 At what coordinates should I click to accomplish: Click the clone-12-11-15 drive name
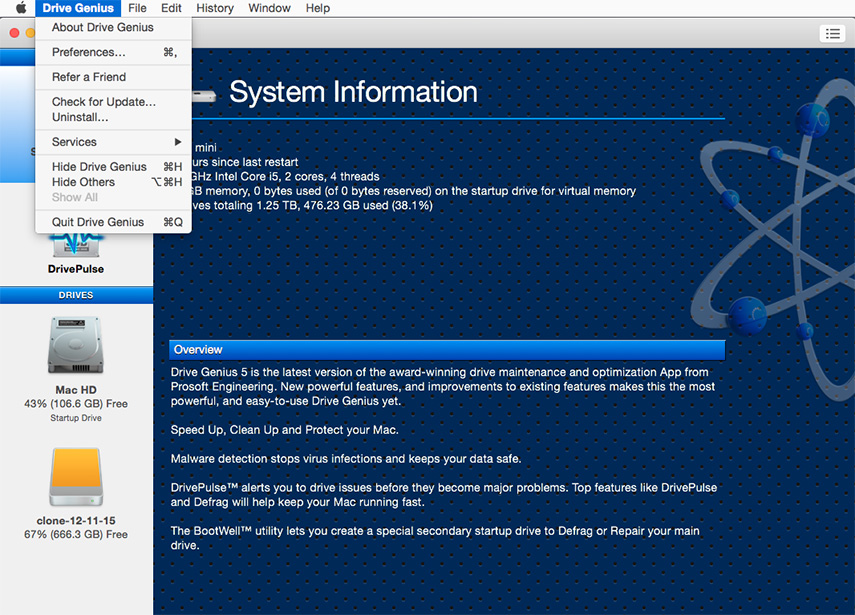coord(76,521)
